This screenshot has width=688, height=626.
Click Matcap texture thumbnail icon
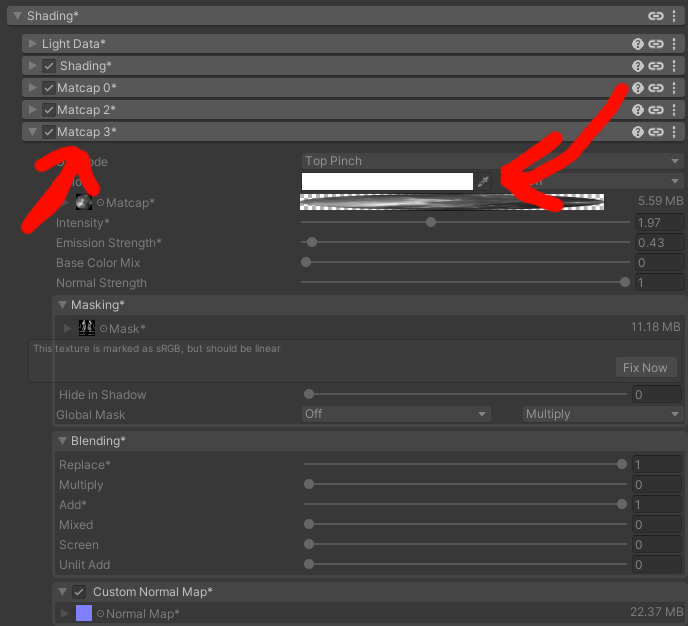(83, 202)
